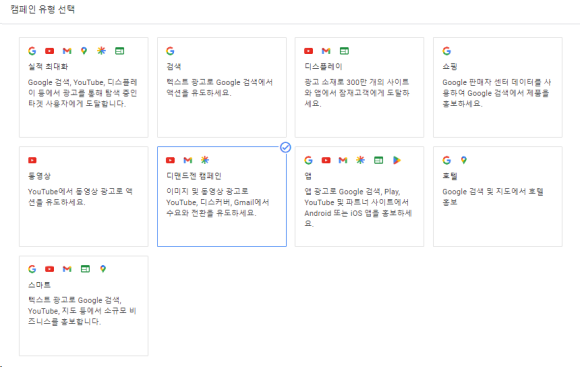The height and width of the screenshot is (367, 580).
Task: Pick the 앱 campaign type card
Action: (359, 196)
